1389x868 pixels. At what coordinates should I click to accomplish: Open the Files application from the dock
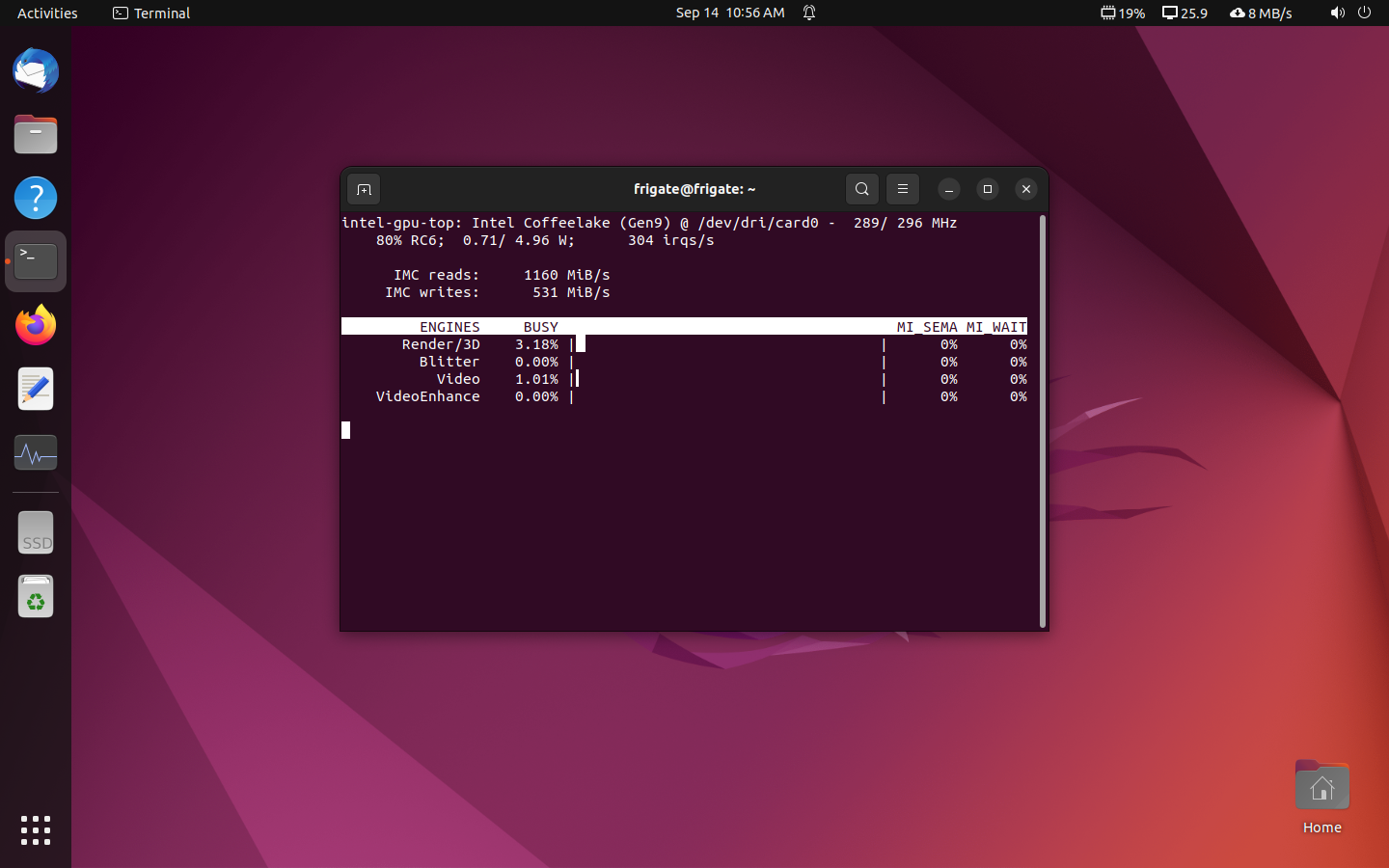[35, 134]
